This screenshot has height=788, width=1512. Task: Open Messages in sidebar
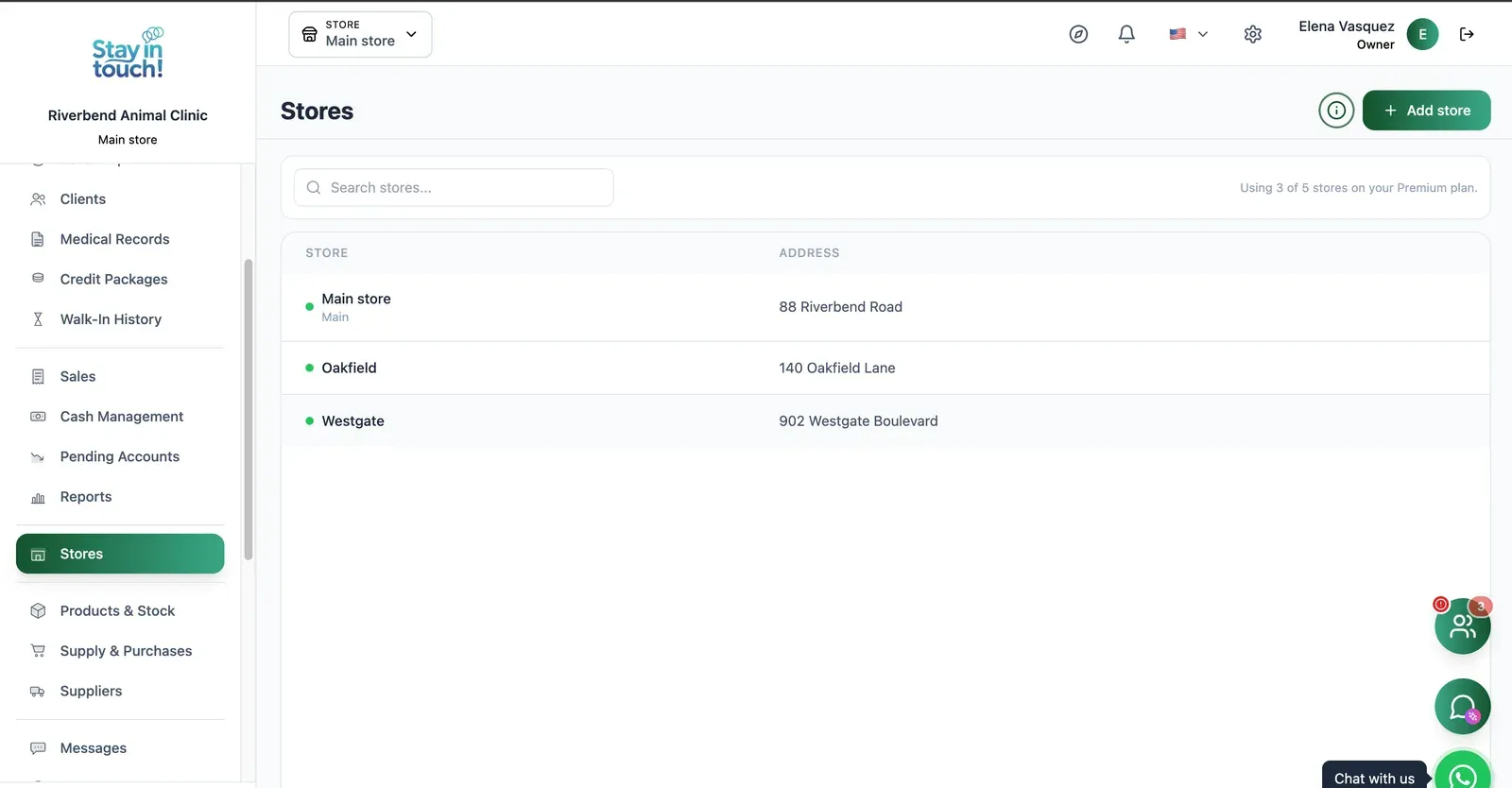click(x=120, y=748)
